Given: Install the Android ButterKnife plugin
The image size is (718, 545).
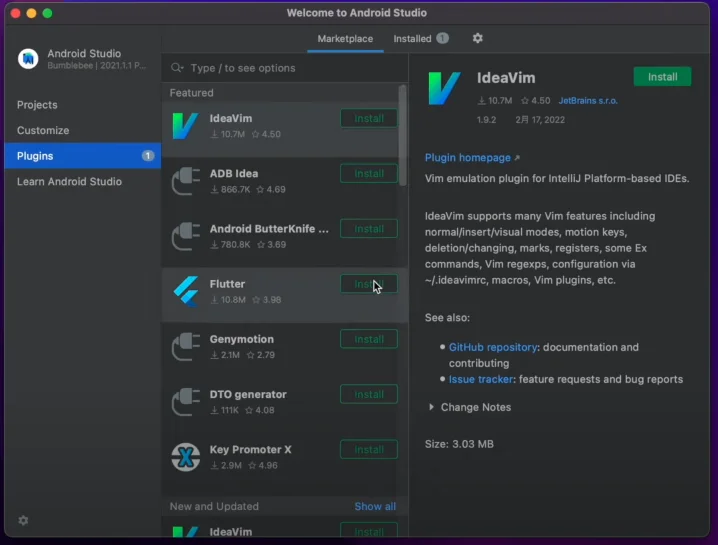Looking at the screenshot, I should pos(369,229).
